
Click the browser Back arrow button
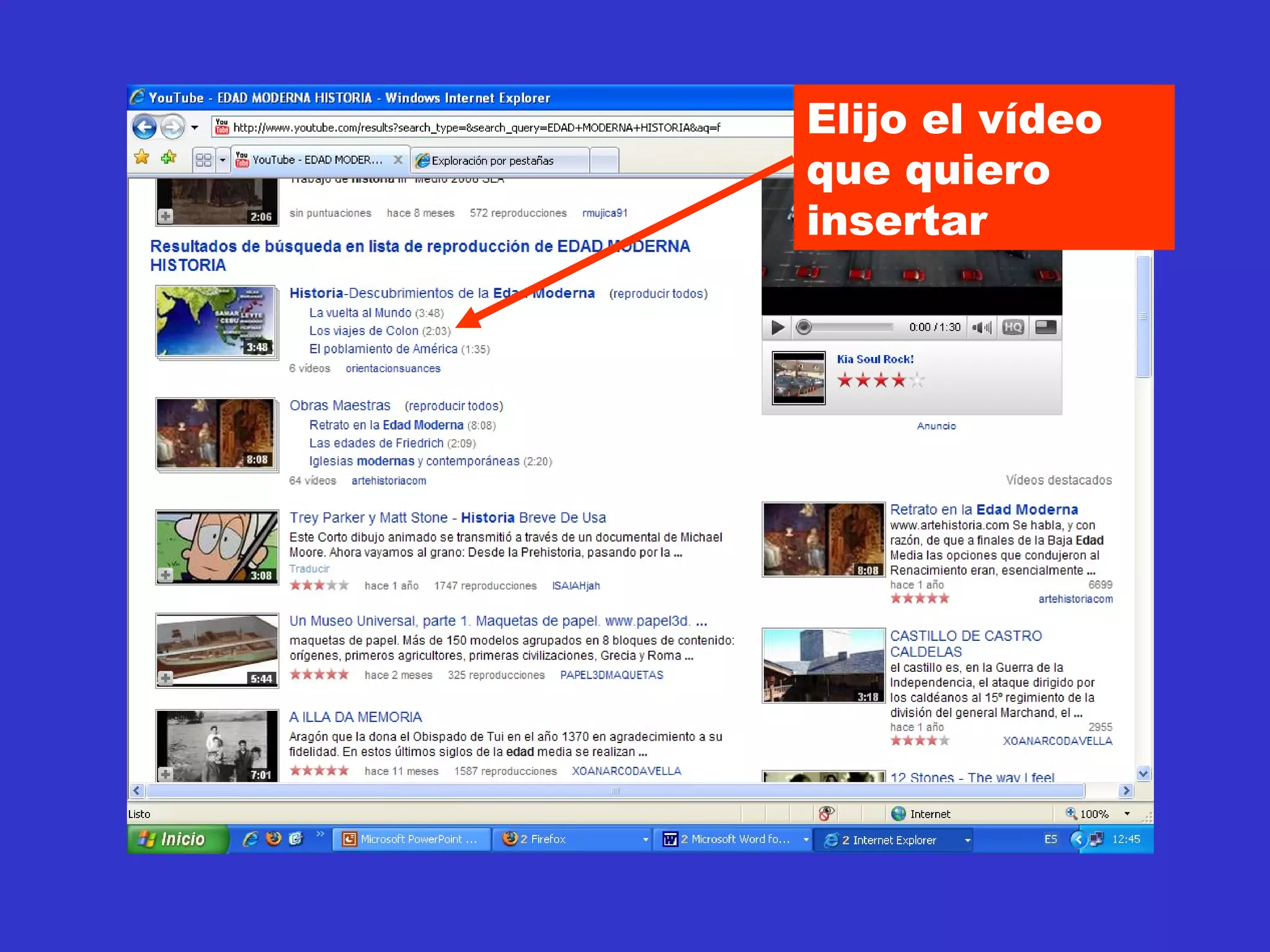click(x=144, y=128)
